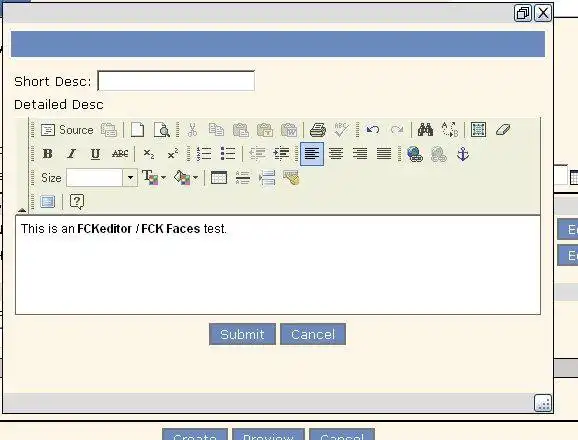The image size is (578, 440).
Task: Click the Create button in background page
Action: click(195, 435)
